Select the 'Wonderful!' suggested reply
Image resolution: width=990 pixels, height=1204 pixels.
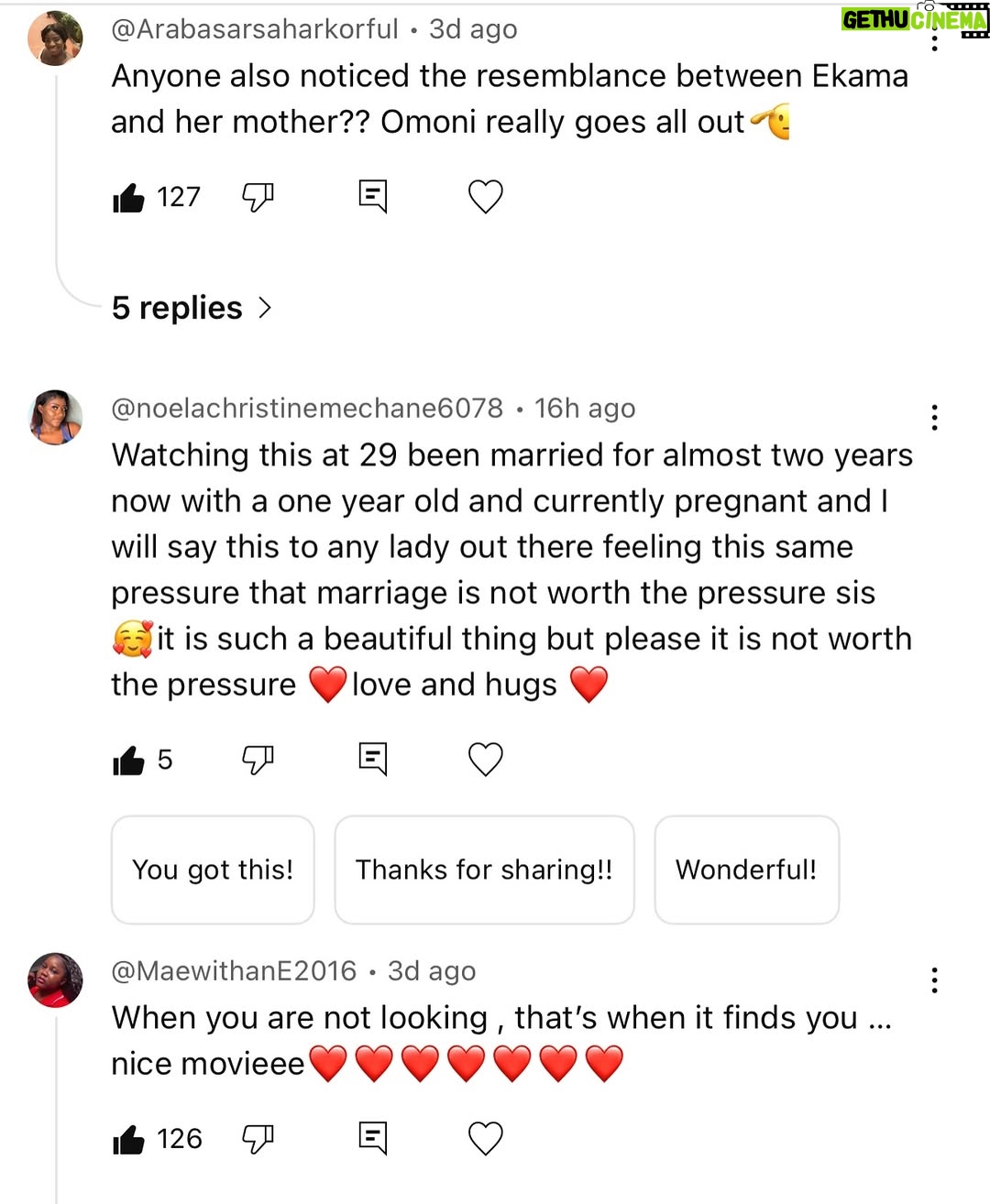pos(746,870)
